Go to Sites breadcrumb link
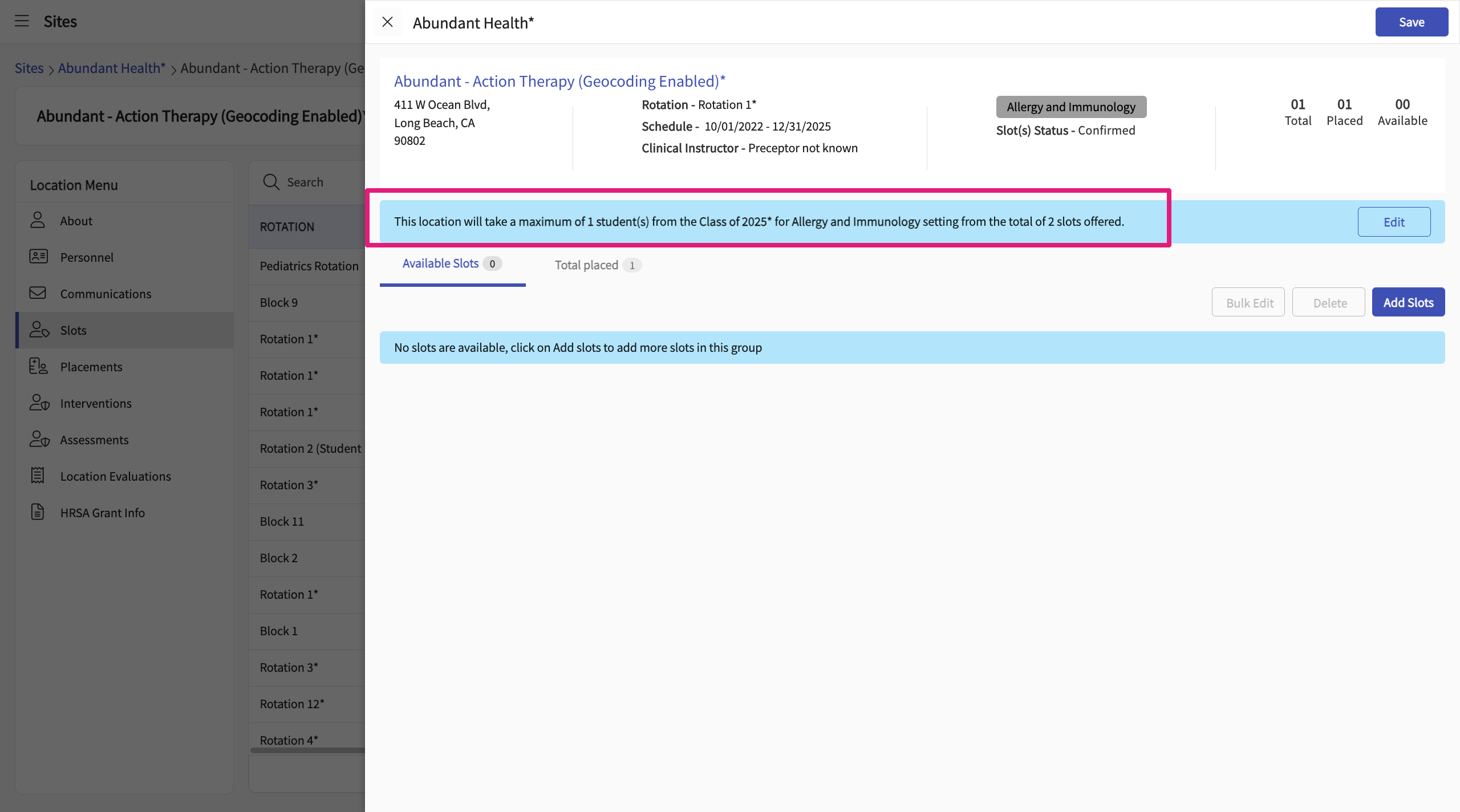The image size is (1460, 812). point(29,68)
